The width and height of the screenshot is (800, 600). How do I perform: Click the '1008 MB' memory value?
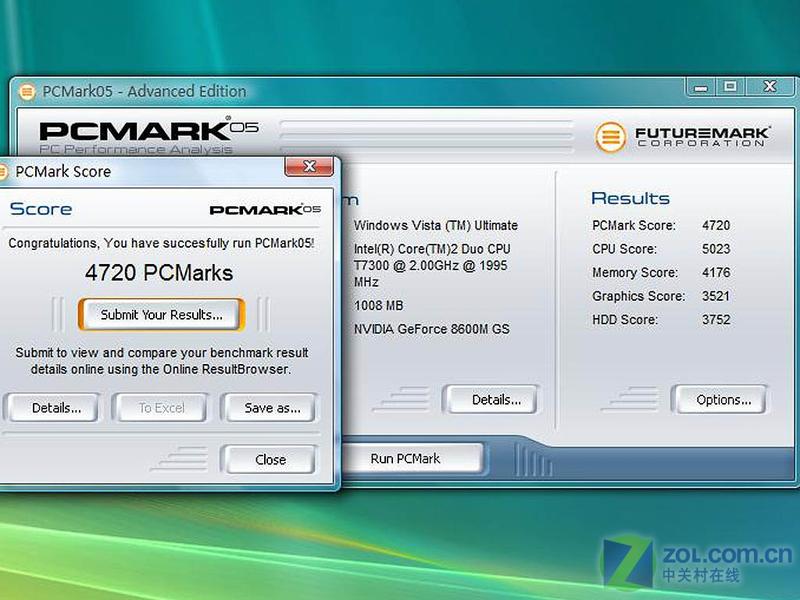tap(379, 305)
